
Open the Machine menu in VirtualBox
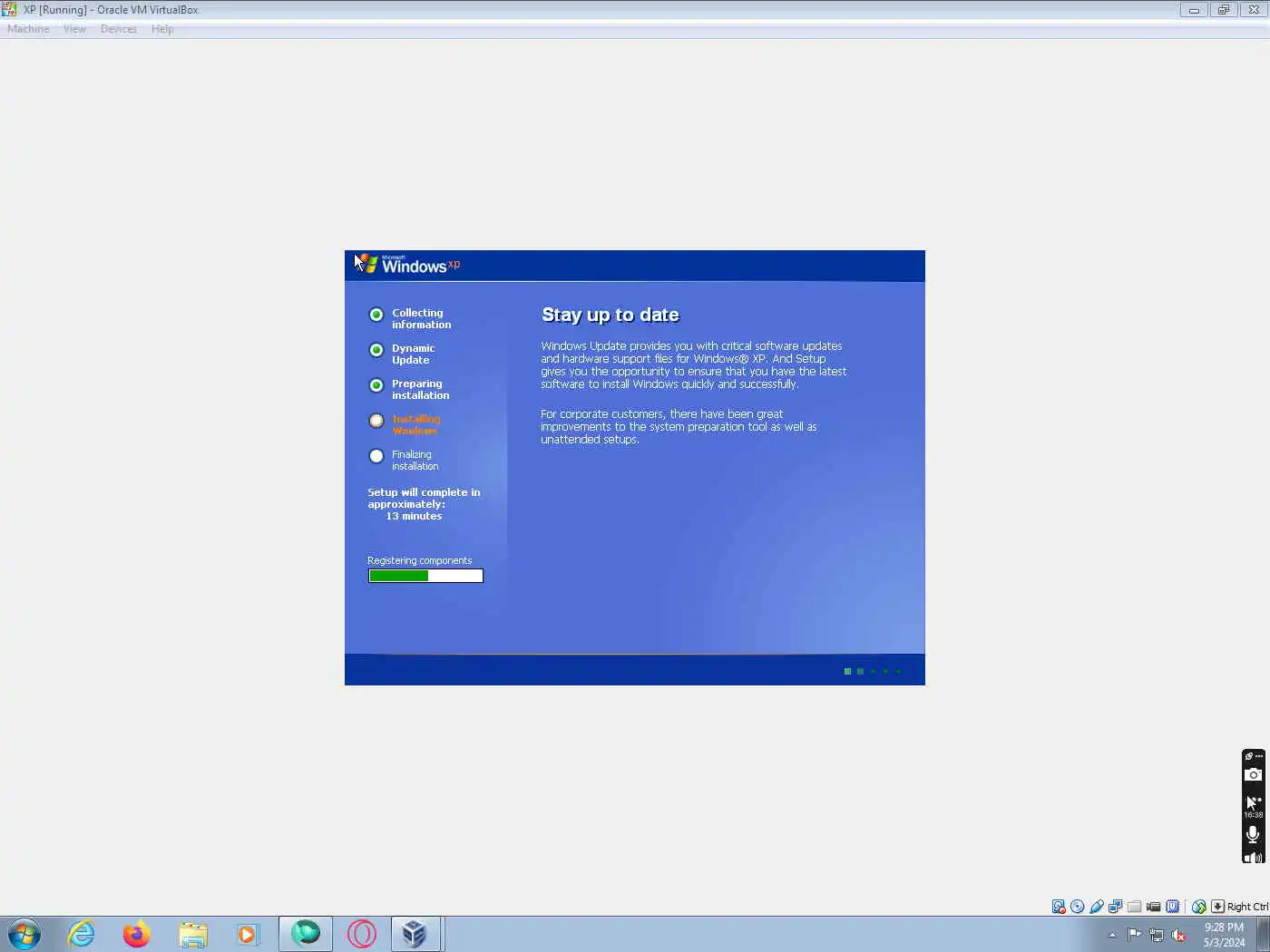[x=28, y=29]
